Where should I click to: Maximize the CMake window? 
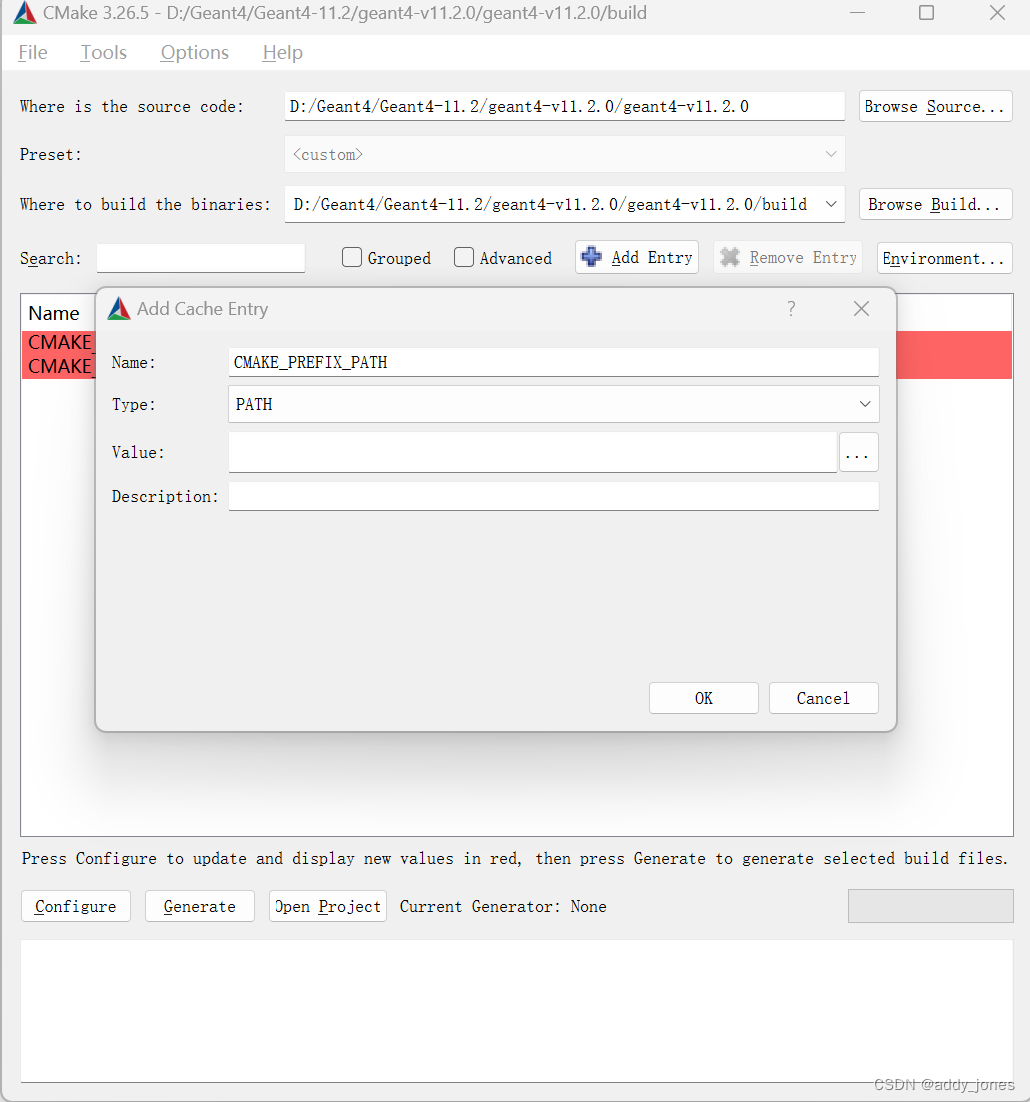(x=927, y=13)
